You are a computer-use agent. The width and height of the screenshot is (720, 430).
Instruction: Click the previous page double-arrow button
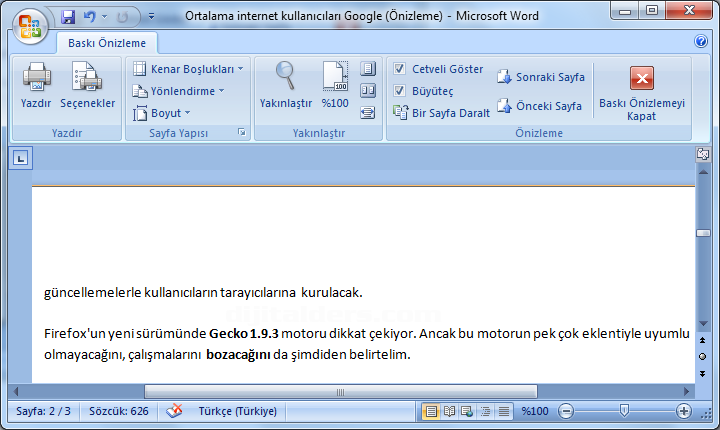point(703,340)
